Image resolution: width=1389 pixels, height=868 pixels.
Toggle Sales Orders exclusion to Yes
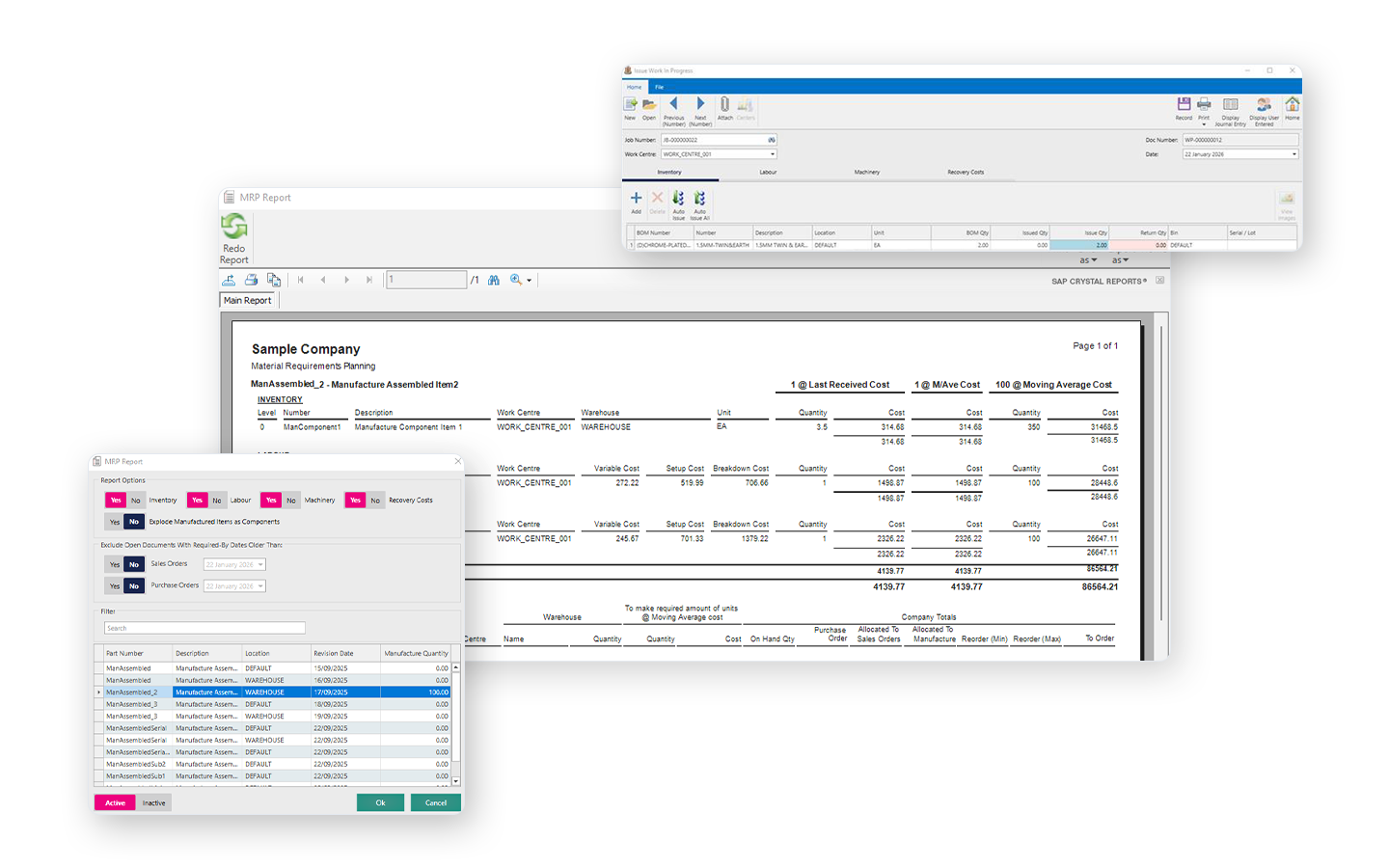115,564
